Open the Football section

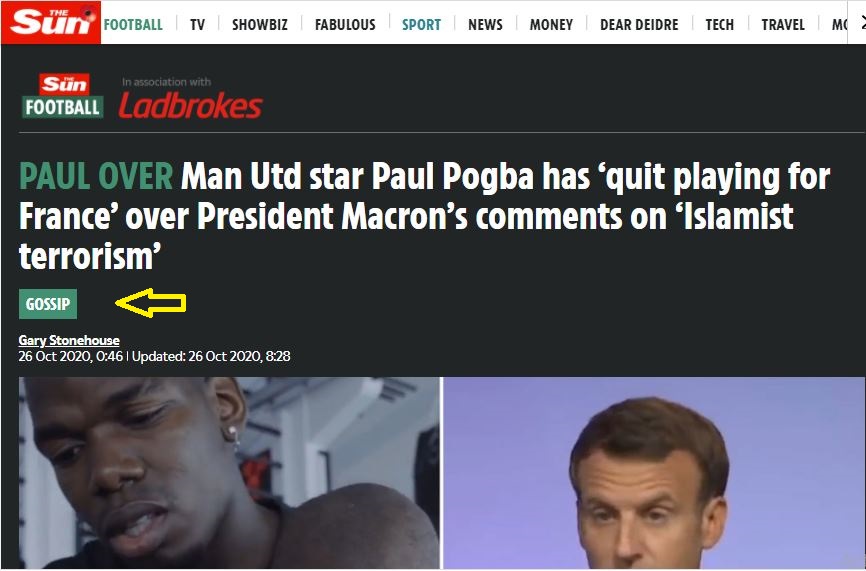point(133,25)
